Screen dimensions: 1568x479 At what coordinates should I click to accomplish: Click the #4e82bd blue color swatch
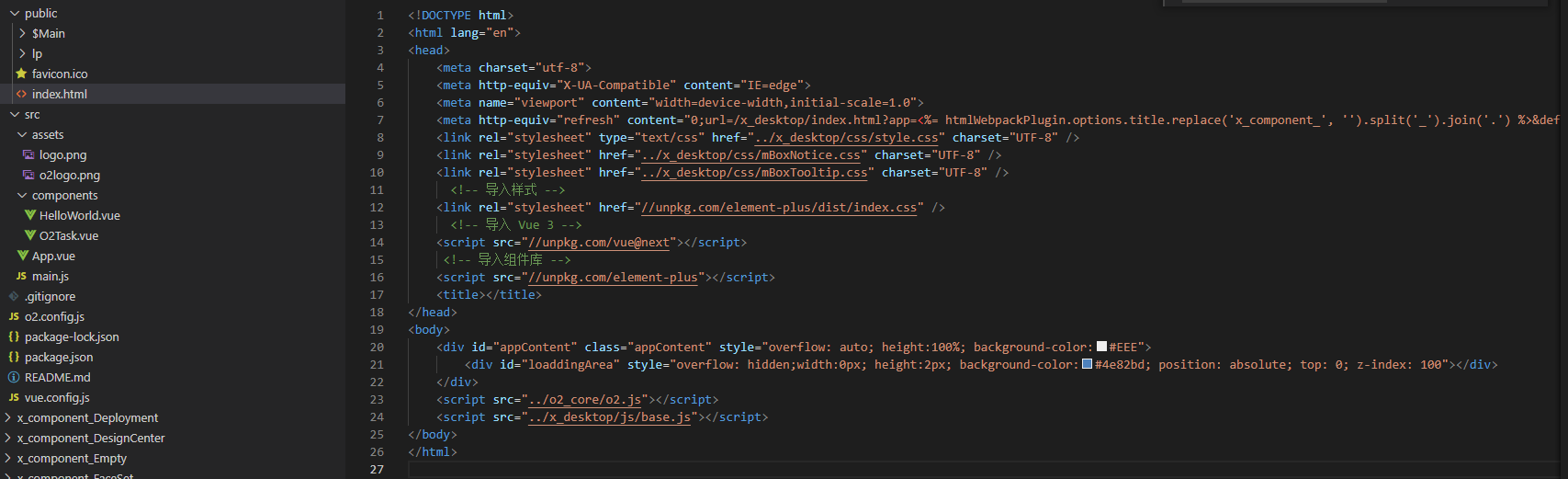tap(1088, 365)
